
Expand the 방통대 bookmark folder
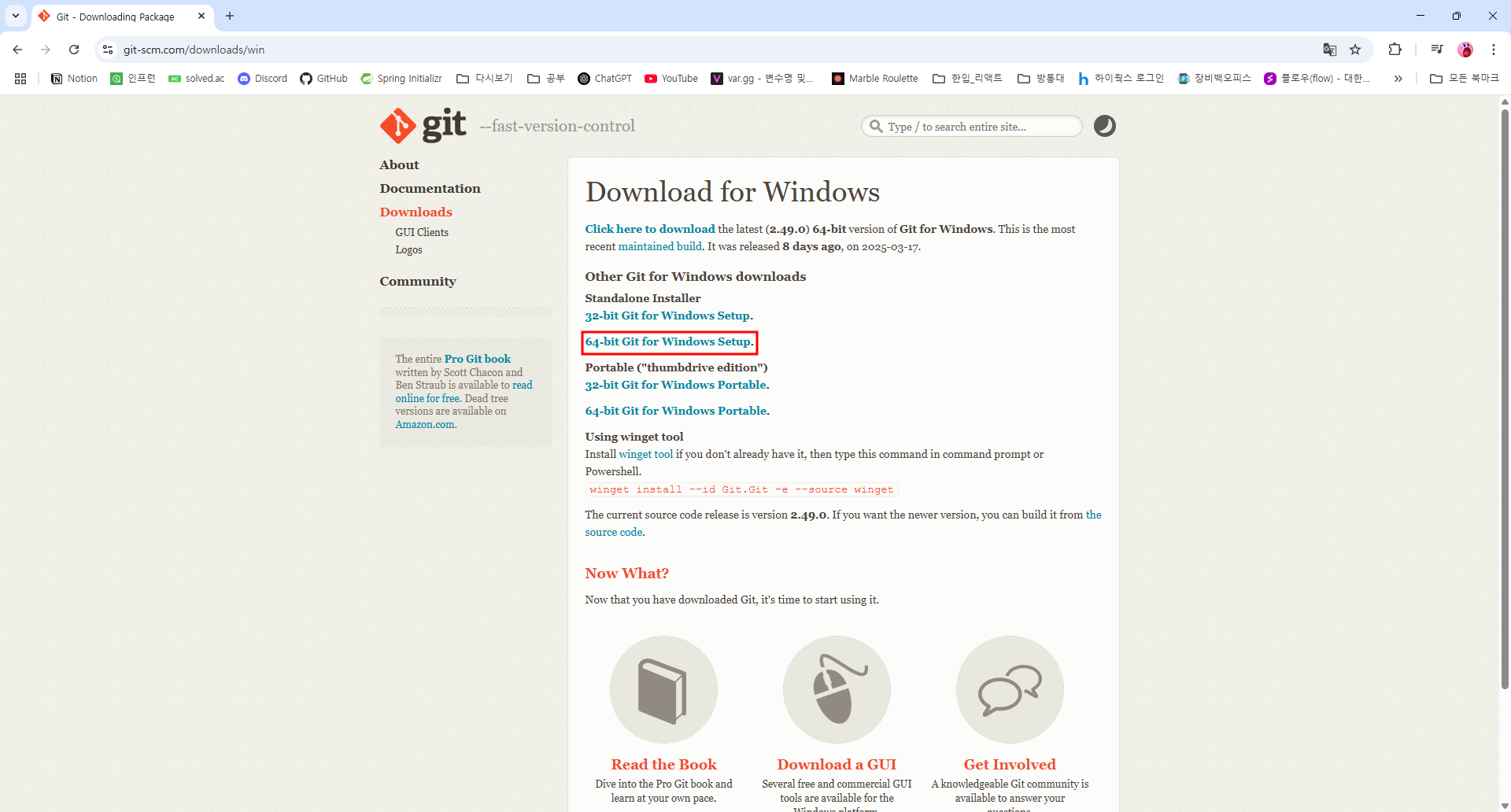coord(1040,79)
